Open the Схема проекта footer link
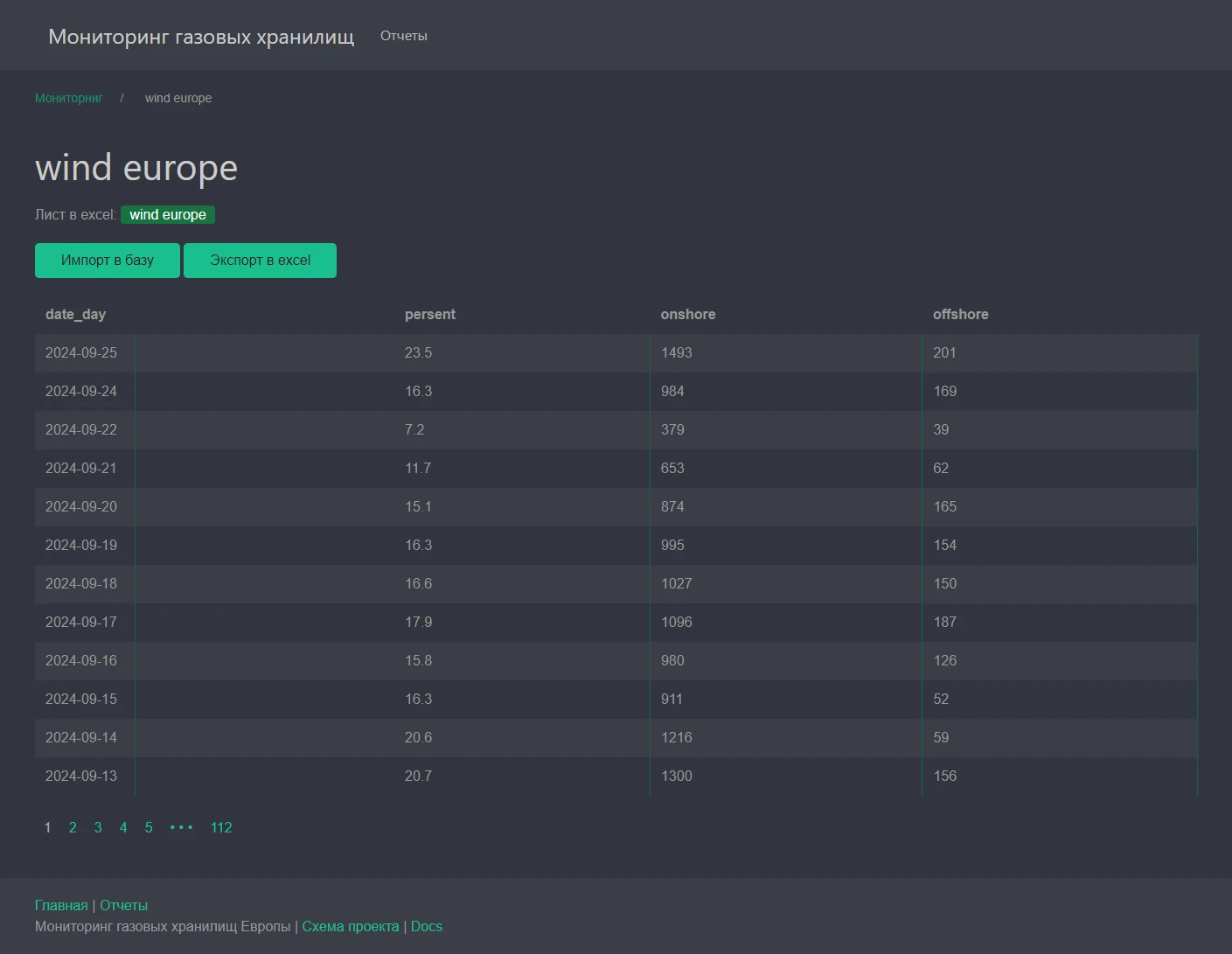The height and width of the screenshot is (954, 1232). pyautogui.click(x=350, y=926)
